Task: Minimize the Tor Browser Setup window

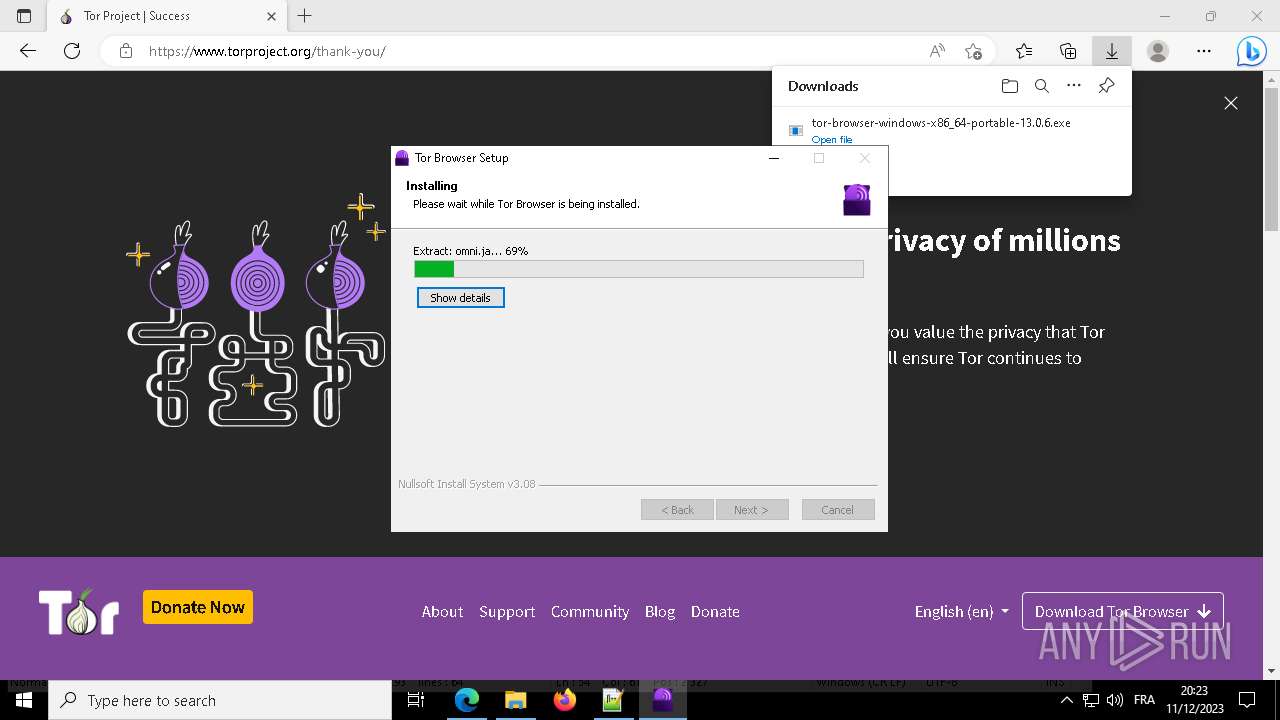Action: coord(774,158)
